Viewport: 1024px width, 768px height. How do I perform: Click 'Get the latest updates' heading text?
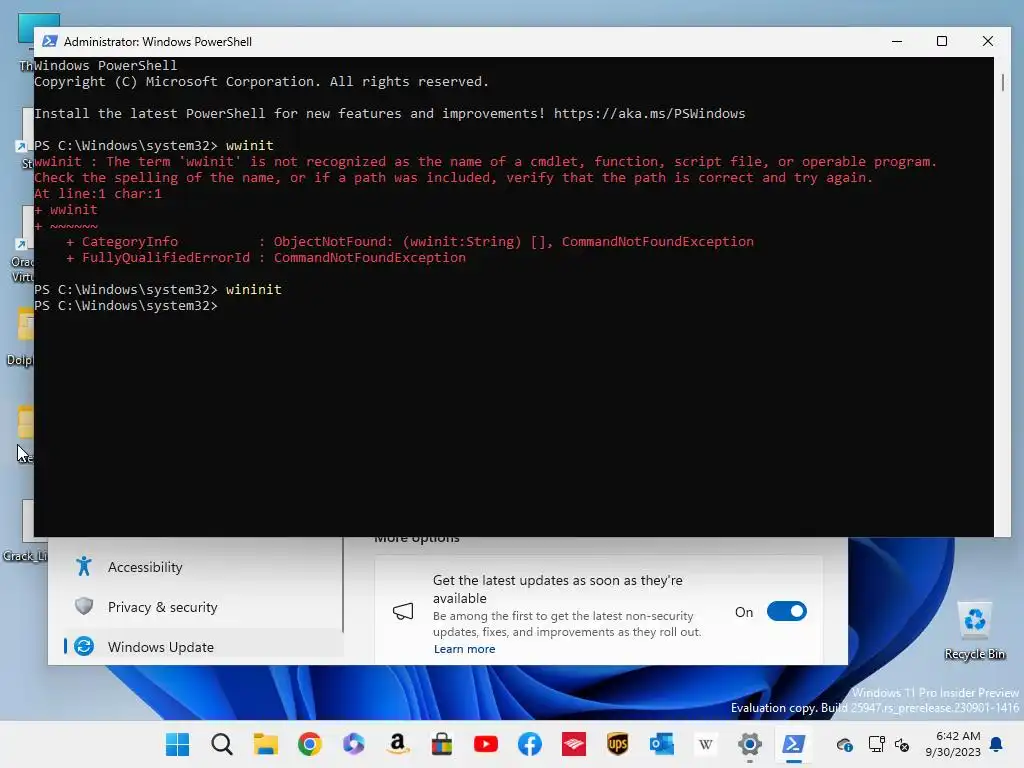click(x=558, y=589)
